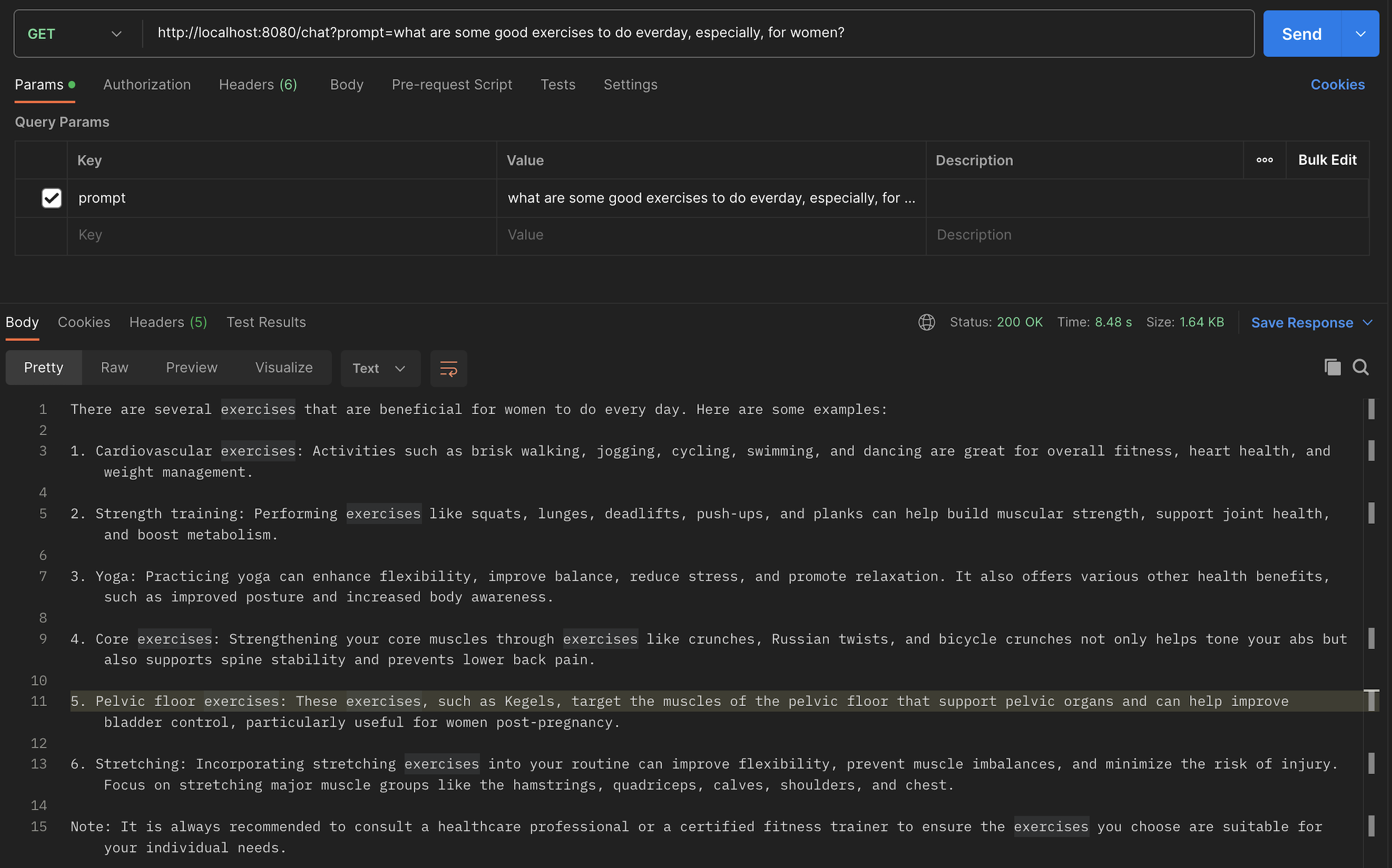Screen dimensions: 1392x868
Task: Switch to Raw response view
Action: click(114, 368)
